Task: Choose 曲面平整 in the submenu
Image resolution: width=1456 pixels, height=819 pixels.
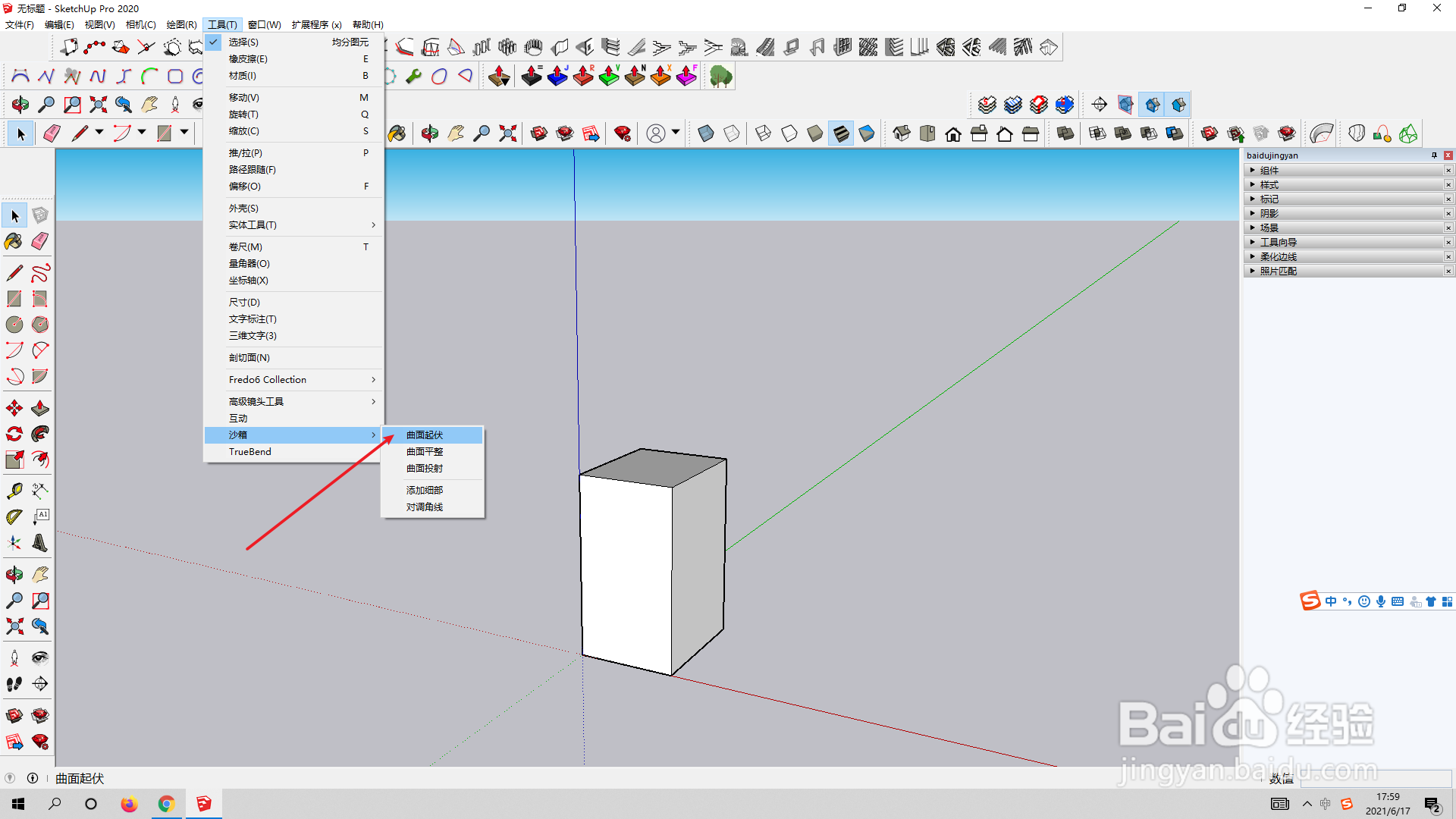Action: click(x=432, y=452)
